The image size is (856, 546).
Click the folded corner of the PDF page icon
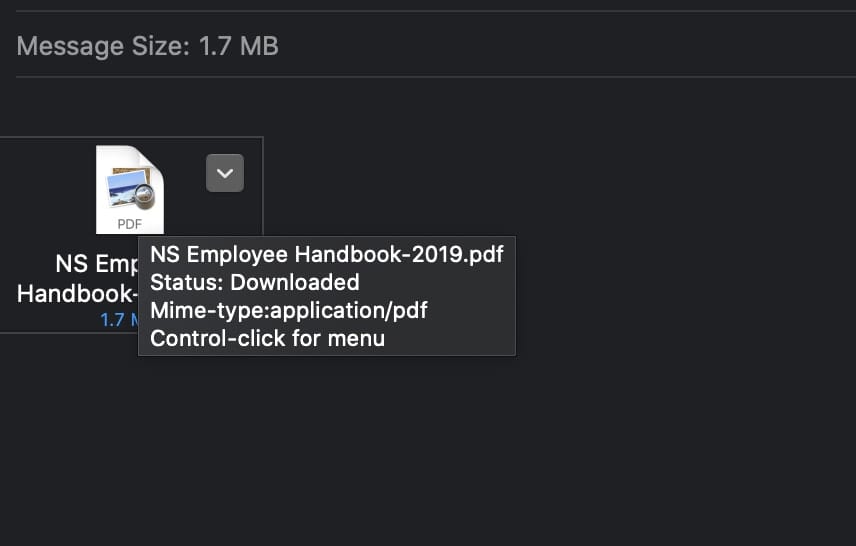pos(153,158)
